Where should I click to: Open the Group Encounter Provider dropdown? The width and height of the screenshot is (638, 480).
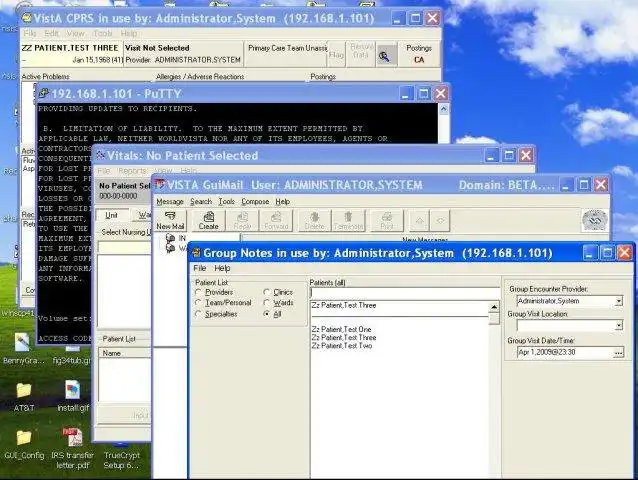point(618,301)
